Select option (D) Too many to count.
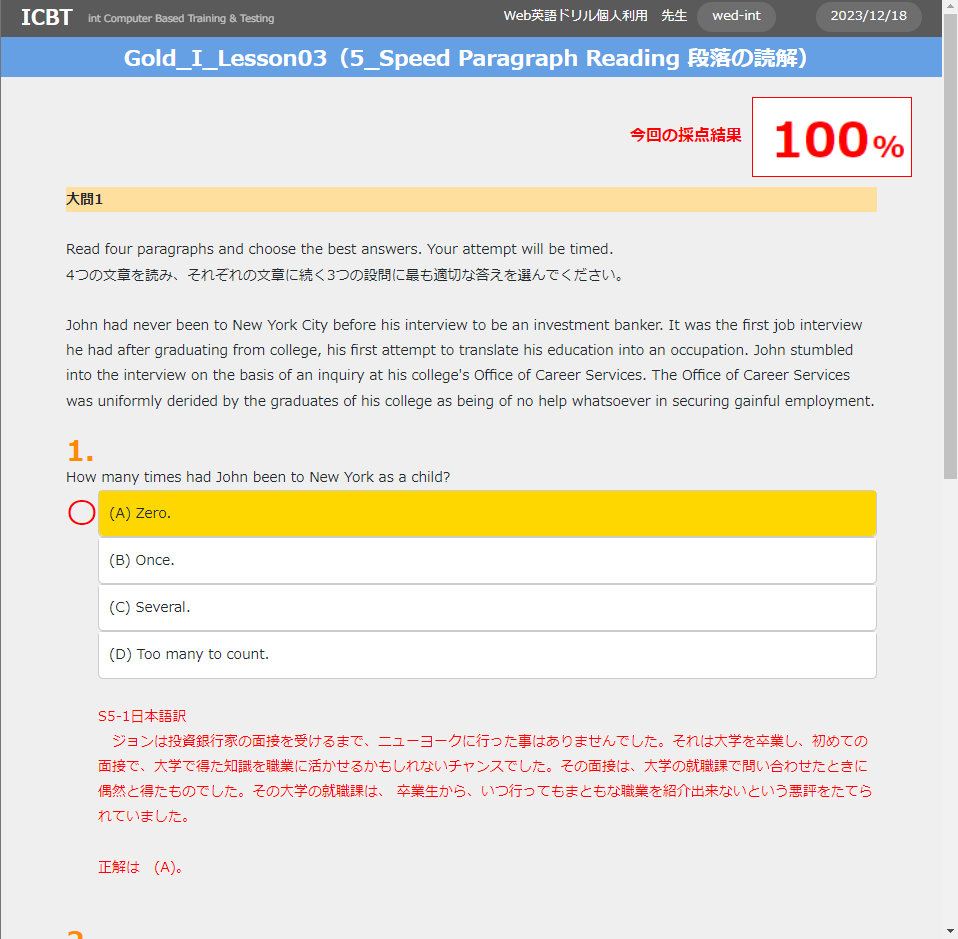 (x=487, y=654)
